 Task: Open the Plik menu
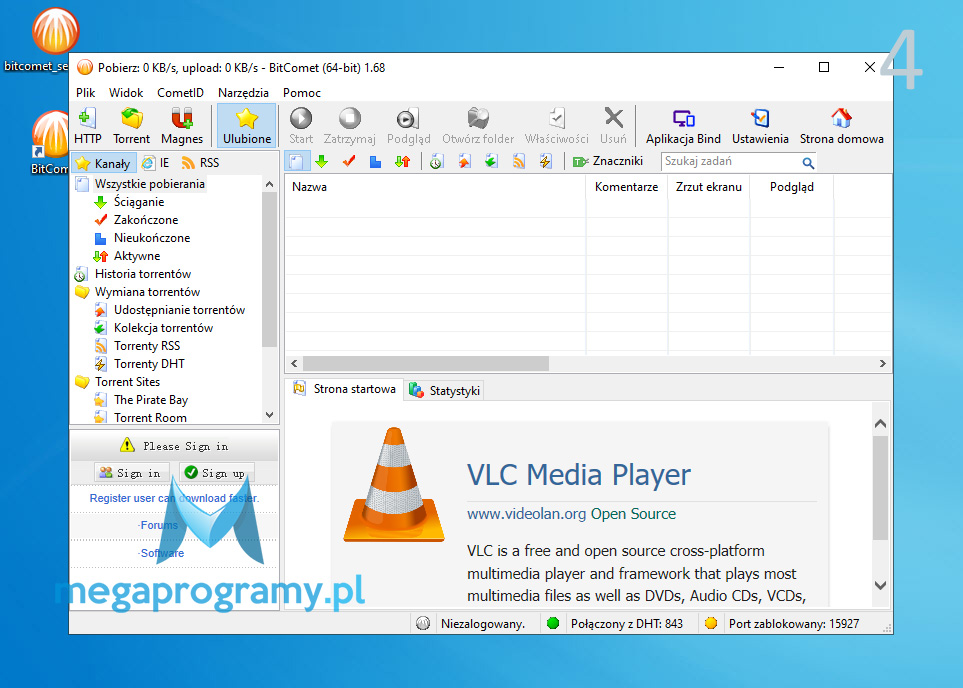[85, 93]
